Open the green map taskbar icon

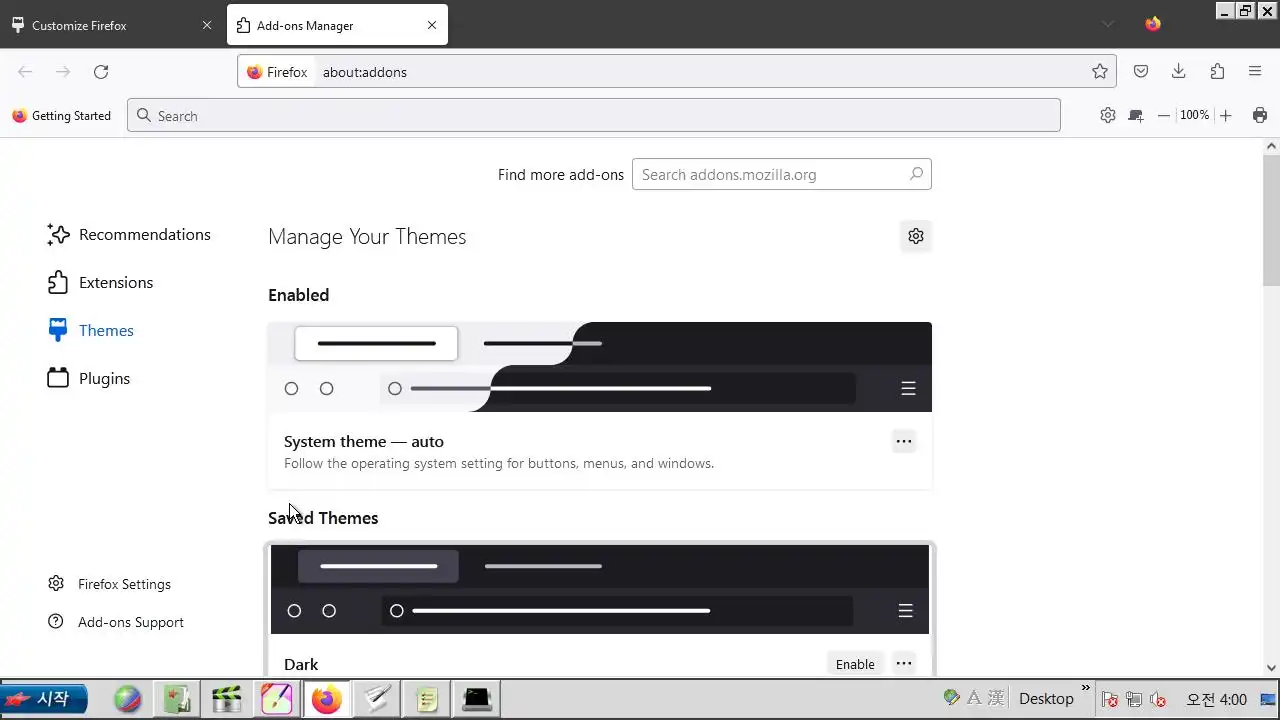coord(177,699)
